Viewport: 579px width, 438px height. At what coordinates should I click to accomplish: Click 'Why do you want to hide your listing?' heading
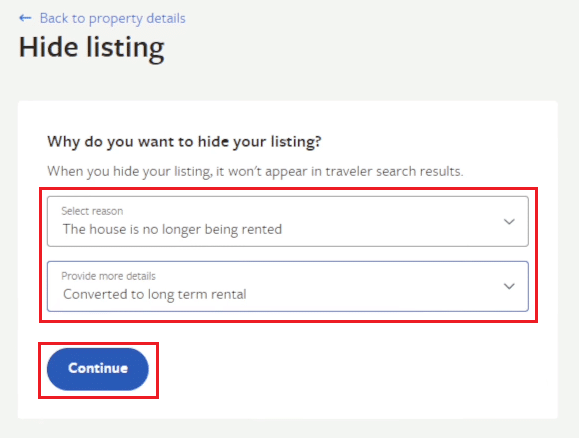coord(184,142)
